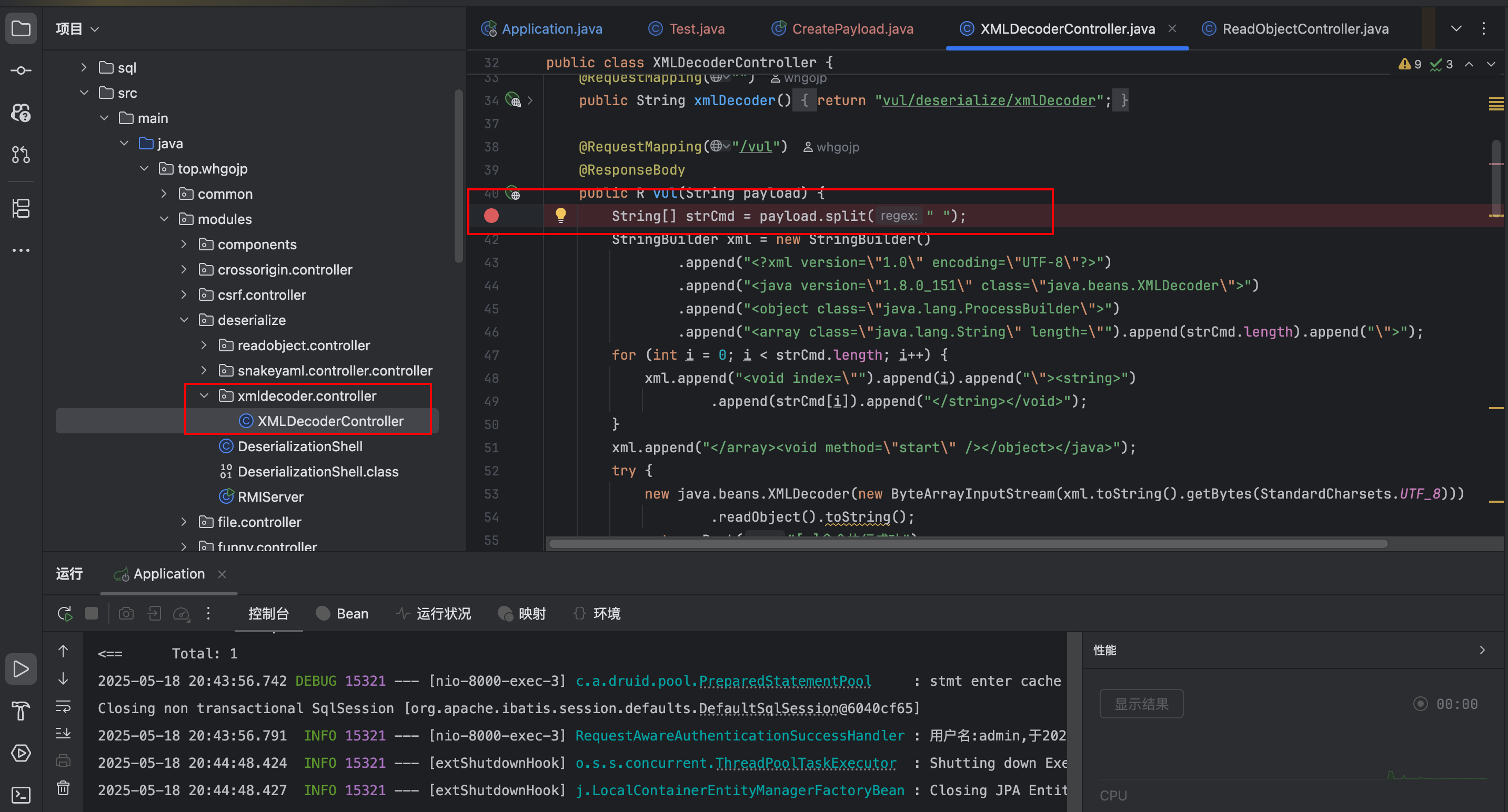Viewport: 1508px width, 812px height.
Task: Clear console output with trash icon
Action: (x=63, y=788)
